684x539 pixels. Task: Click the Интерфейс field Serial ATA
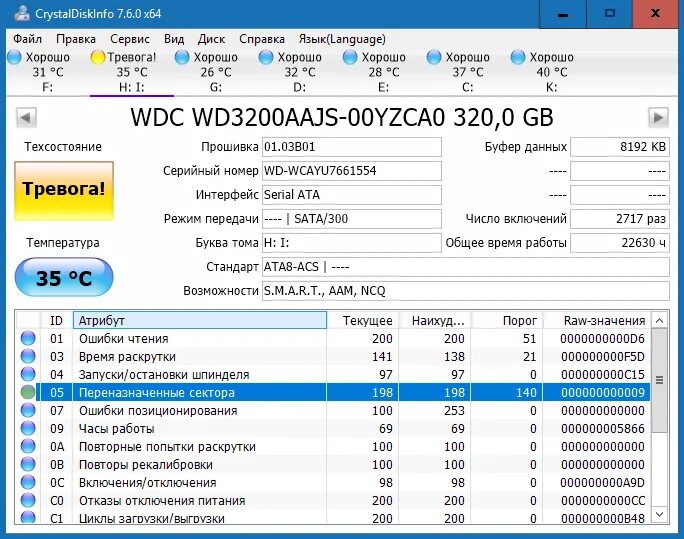point(352,195)
